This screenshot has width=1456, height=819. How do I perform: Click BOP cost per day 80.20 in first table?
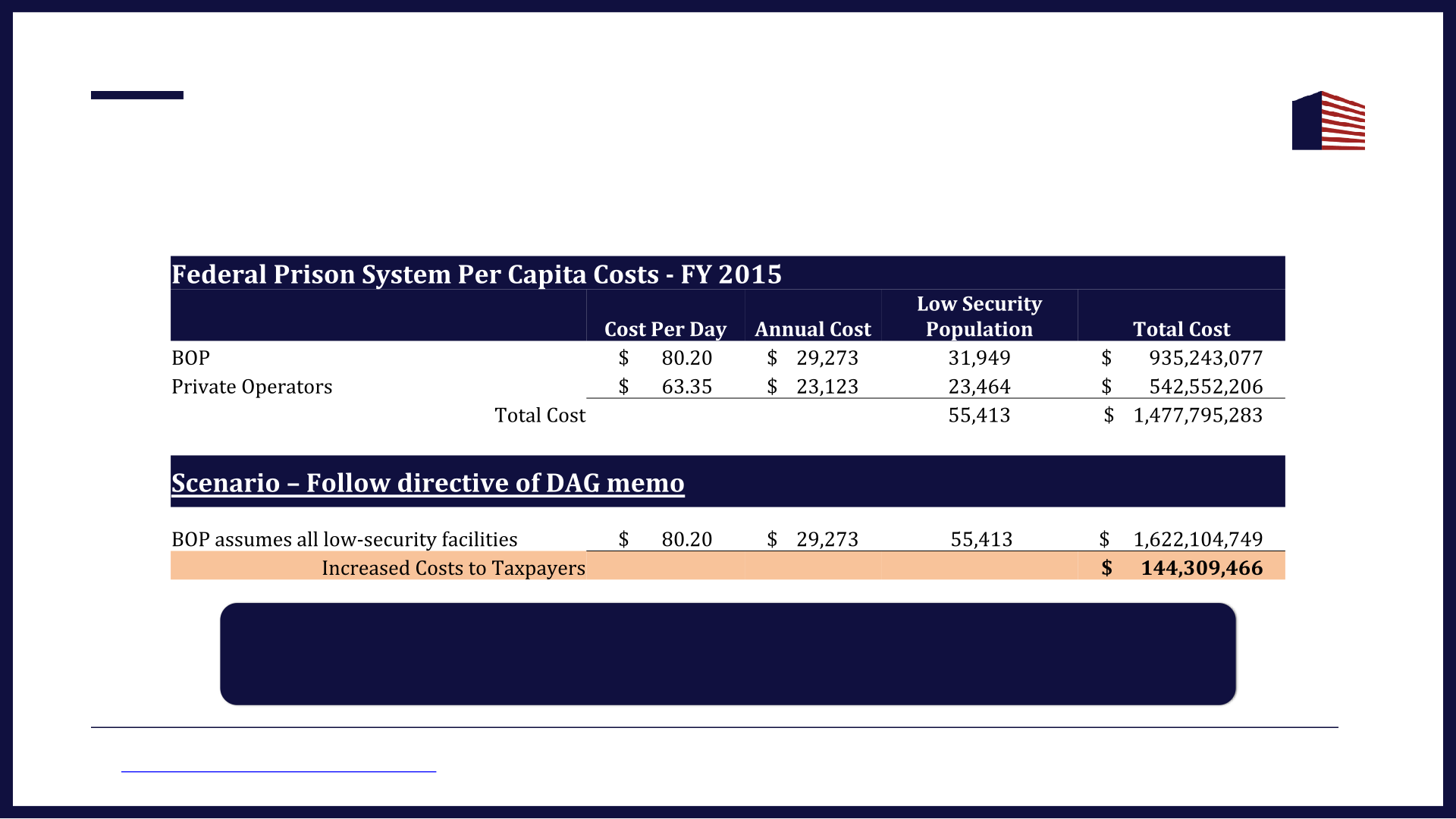pos(686,358)
